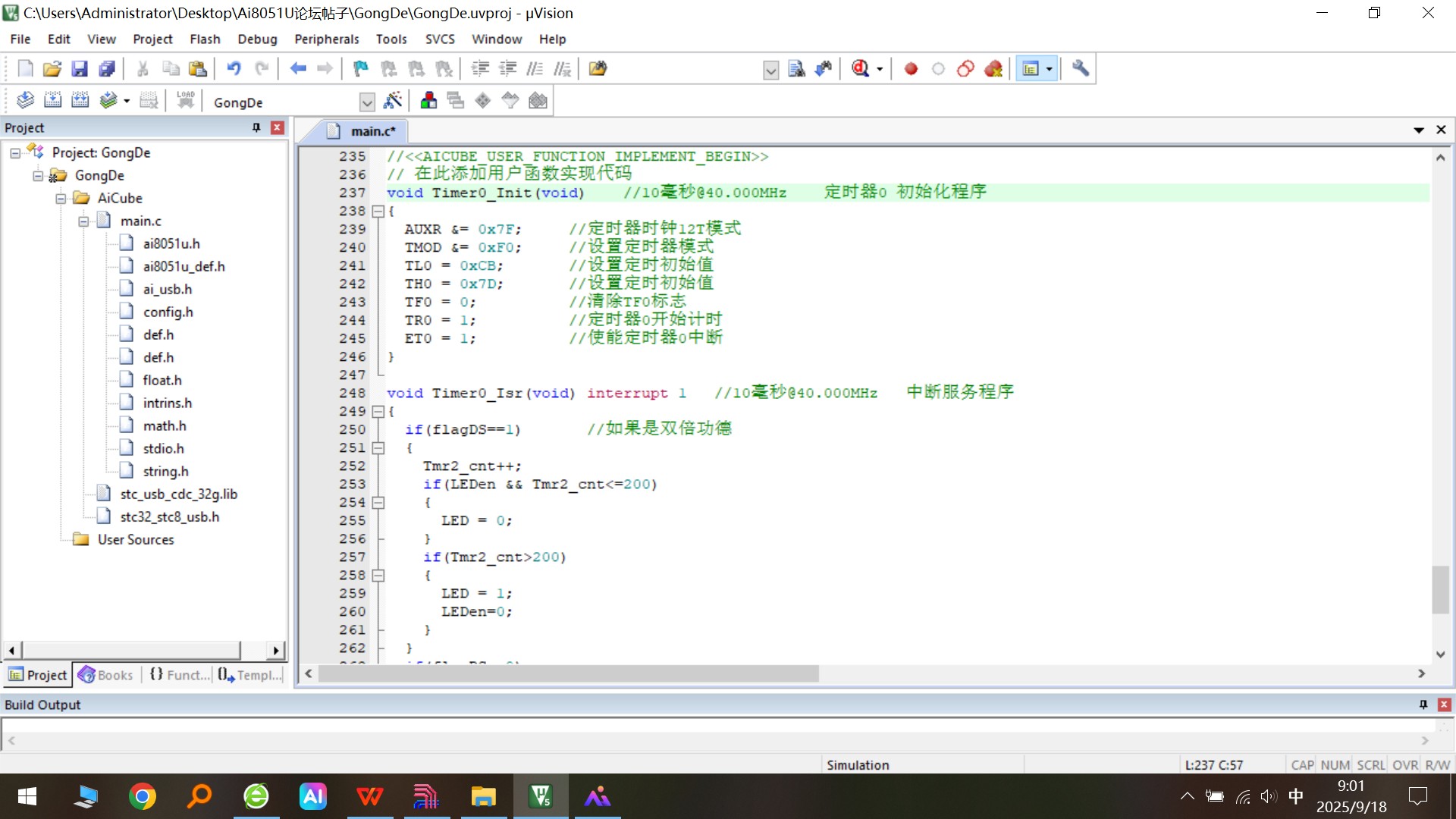Kill all breakpoints icon

[x=993, y=69]
